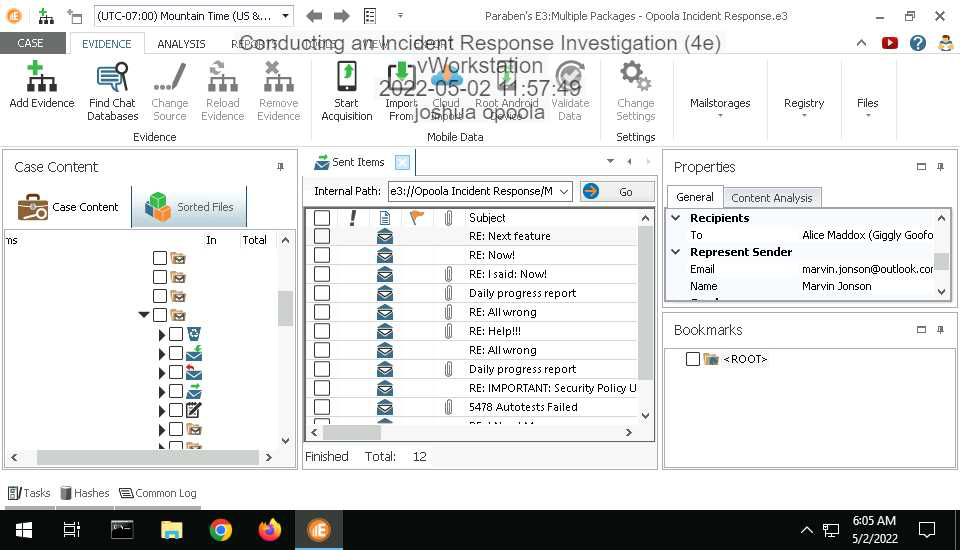Collapse the expanded mailbox tree node

point(144,315)
